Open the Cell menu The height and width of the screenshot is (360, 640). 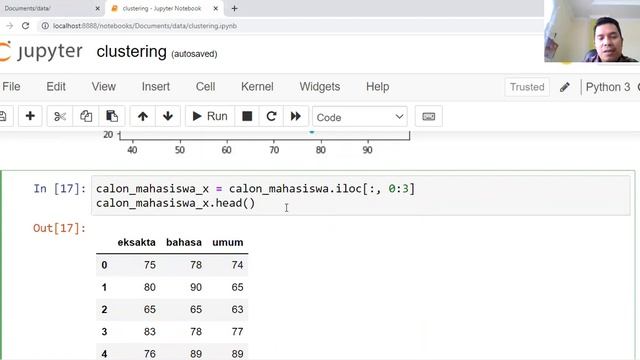[205, 87]
